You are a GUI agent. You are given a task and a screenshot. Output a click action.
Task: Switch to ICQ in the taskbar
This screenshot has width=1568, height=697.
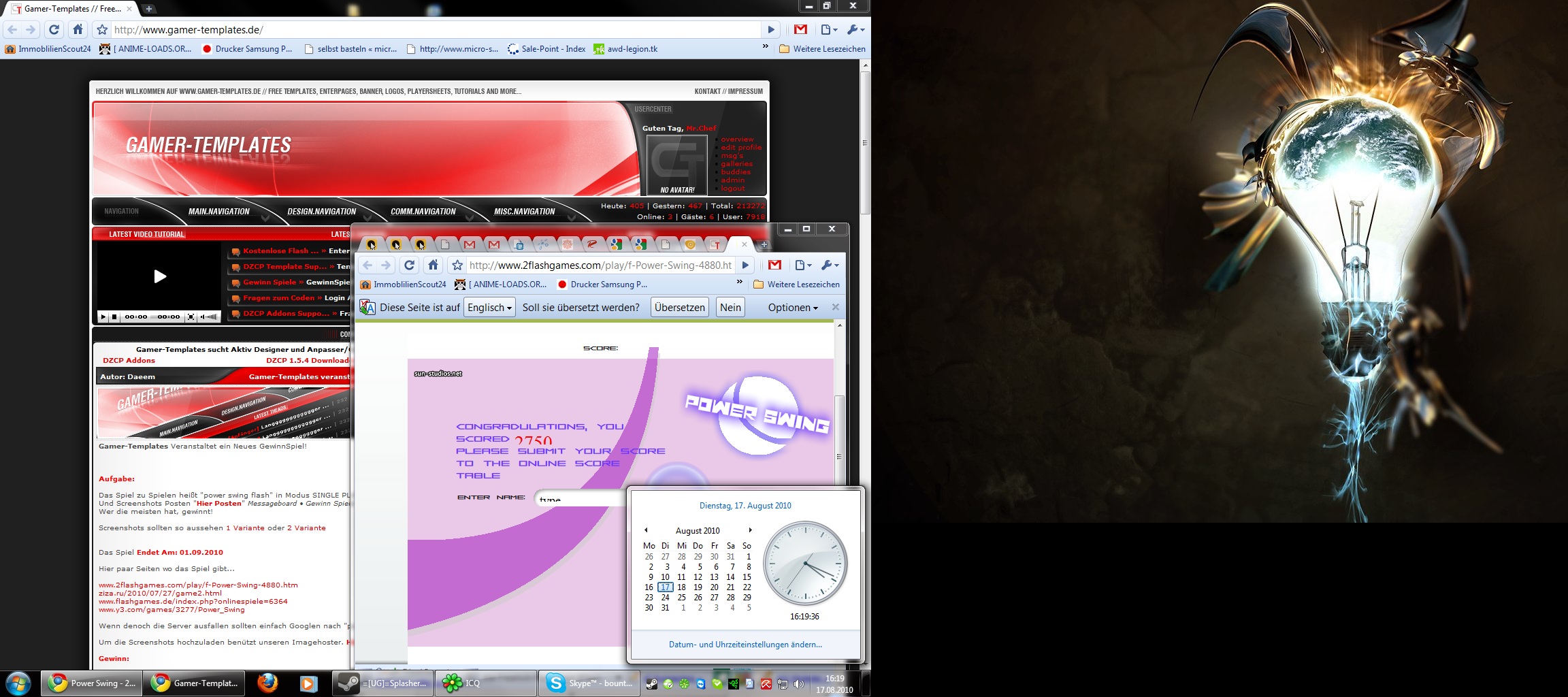[x=485, y=683]
